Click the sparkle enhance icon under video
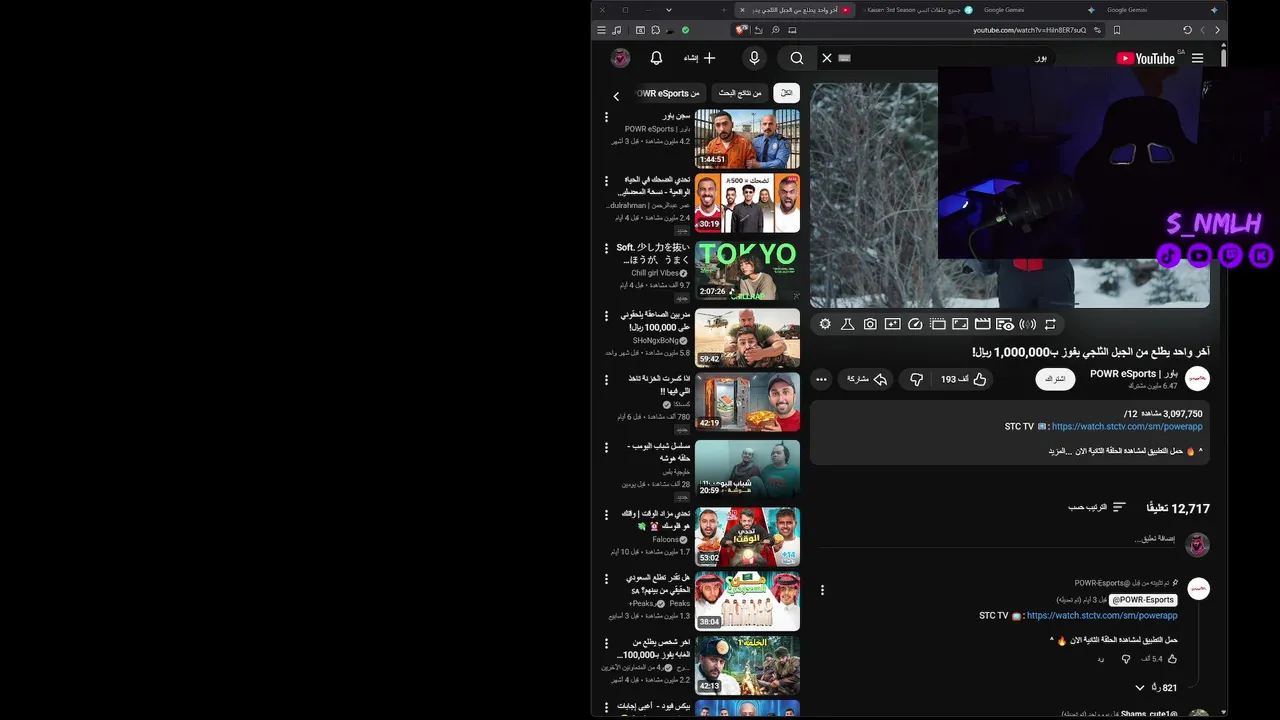The width and height of the screenshot is (1280, 720). tap(892, 324)
